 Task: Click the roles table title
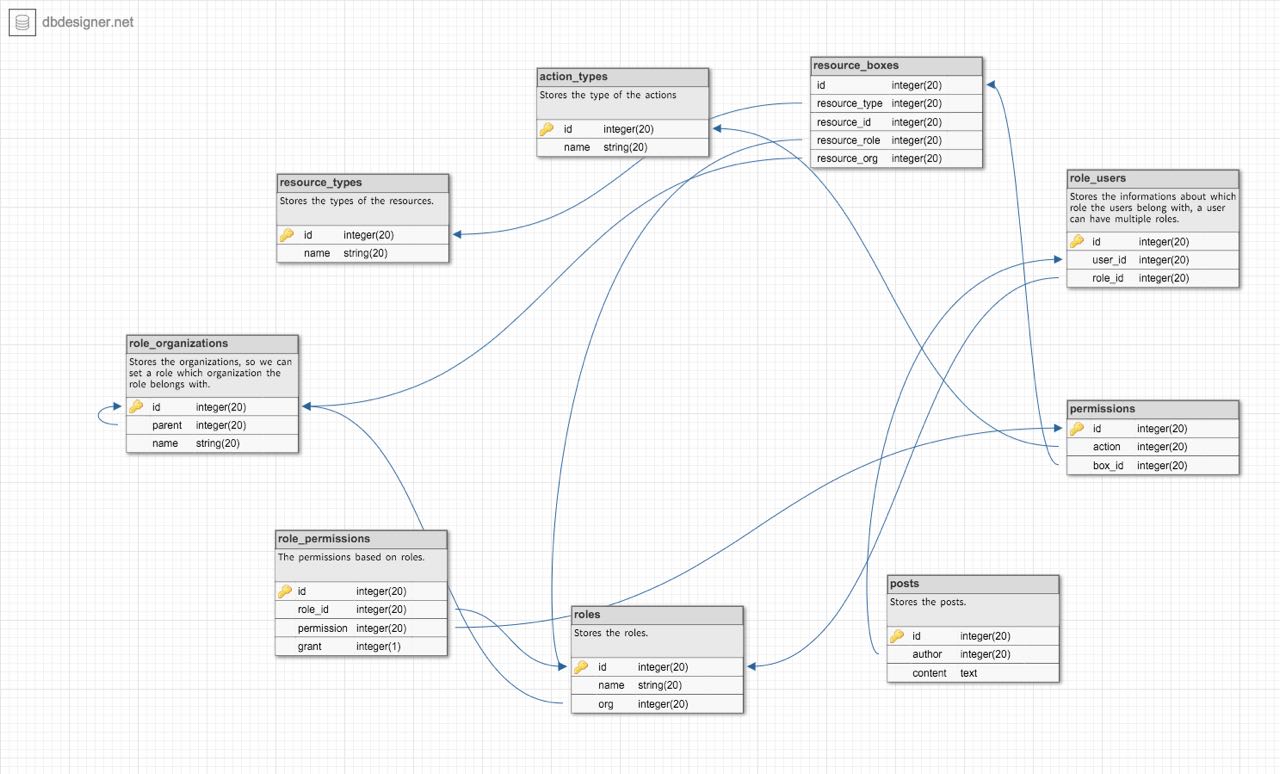[587, 614]
